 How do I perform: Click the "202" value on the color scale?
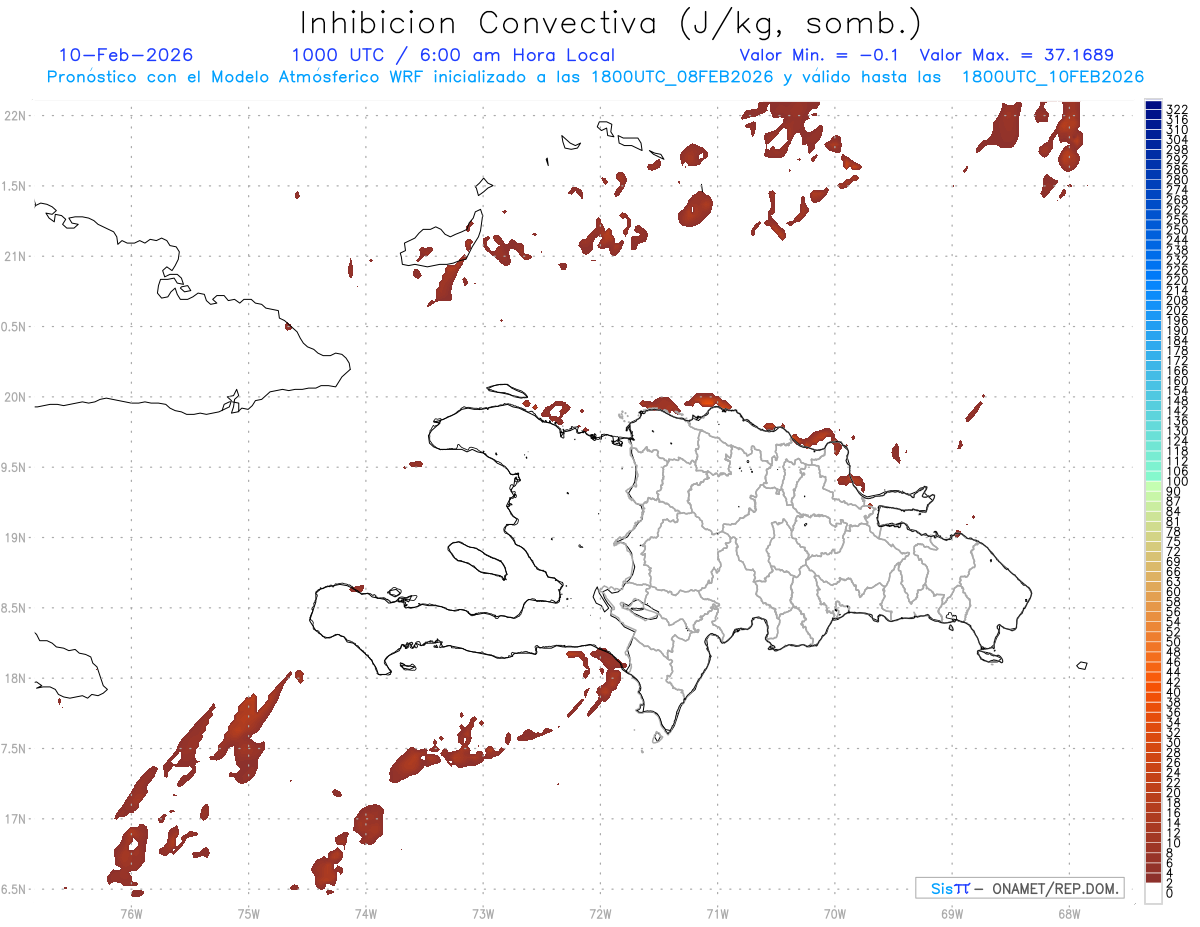point(1176,310)
